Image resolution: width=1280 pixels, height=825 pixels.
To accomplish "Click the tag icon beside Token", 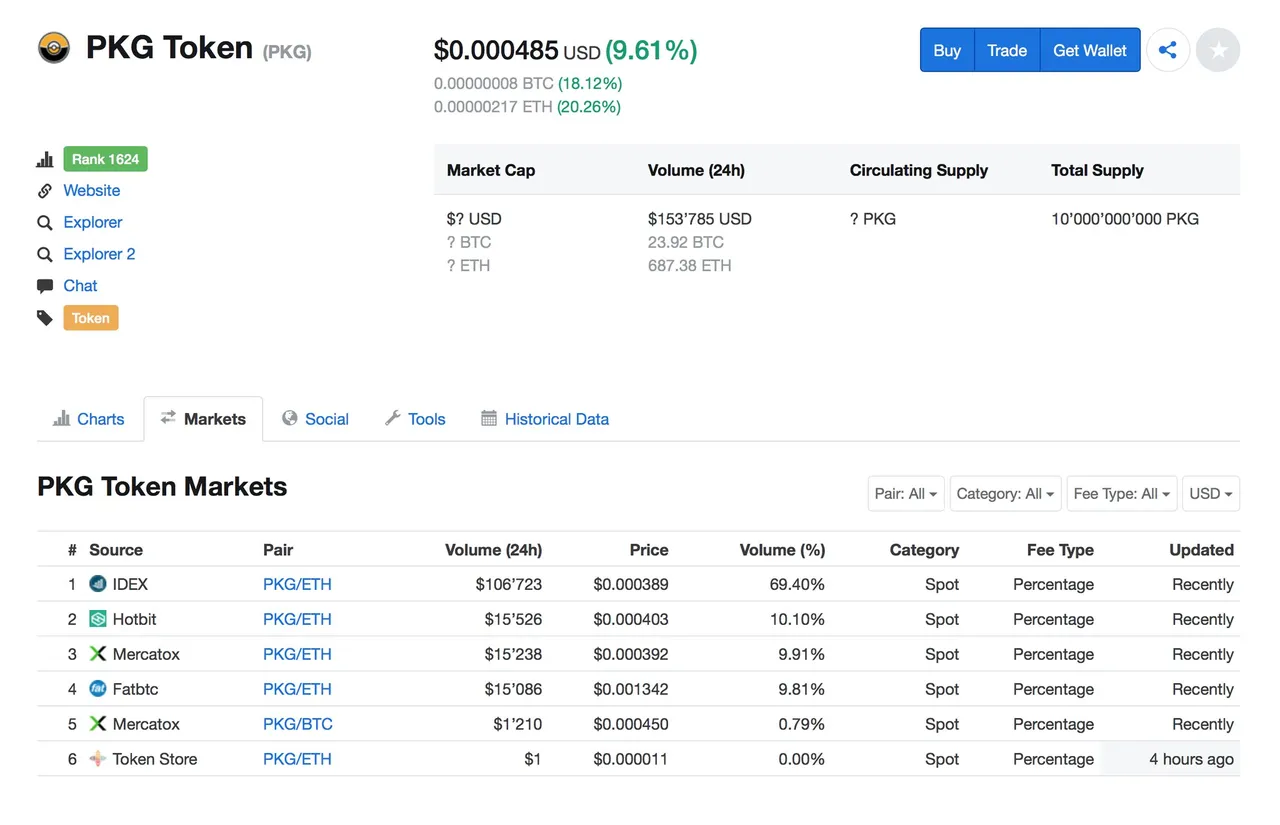I will click(45, 318).
